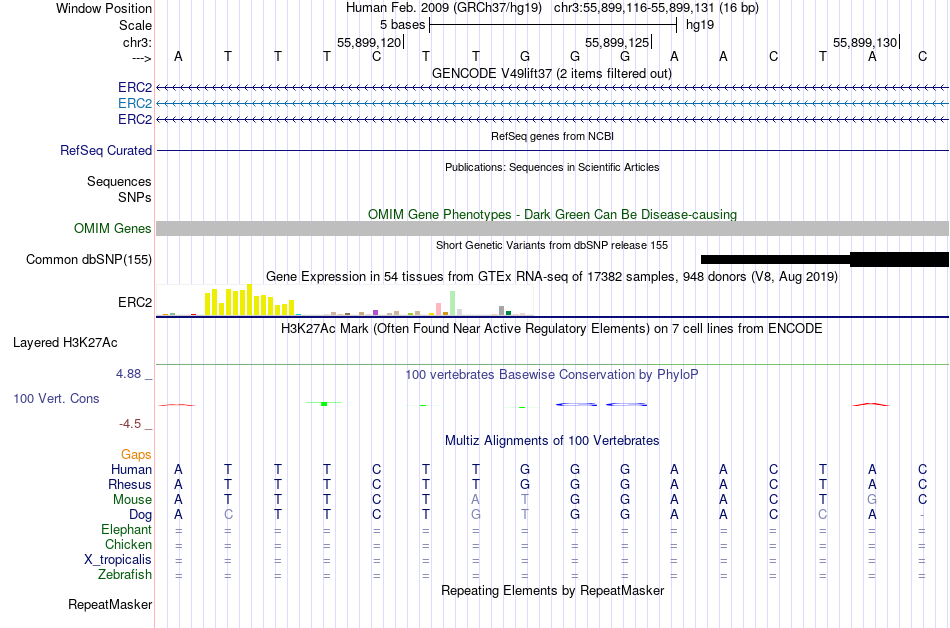The height and width of the screenshot is (628, 950).
Task: Click the gray G in Mouse alignment row
Action: pos(872,500)
